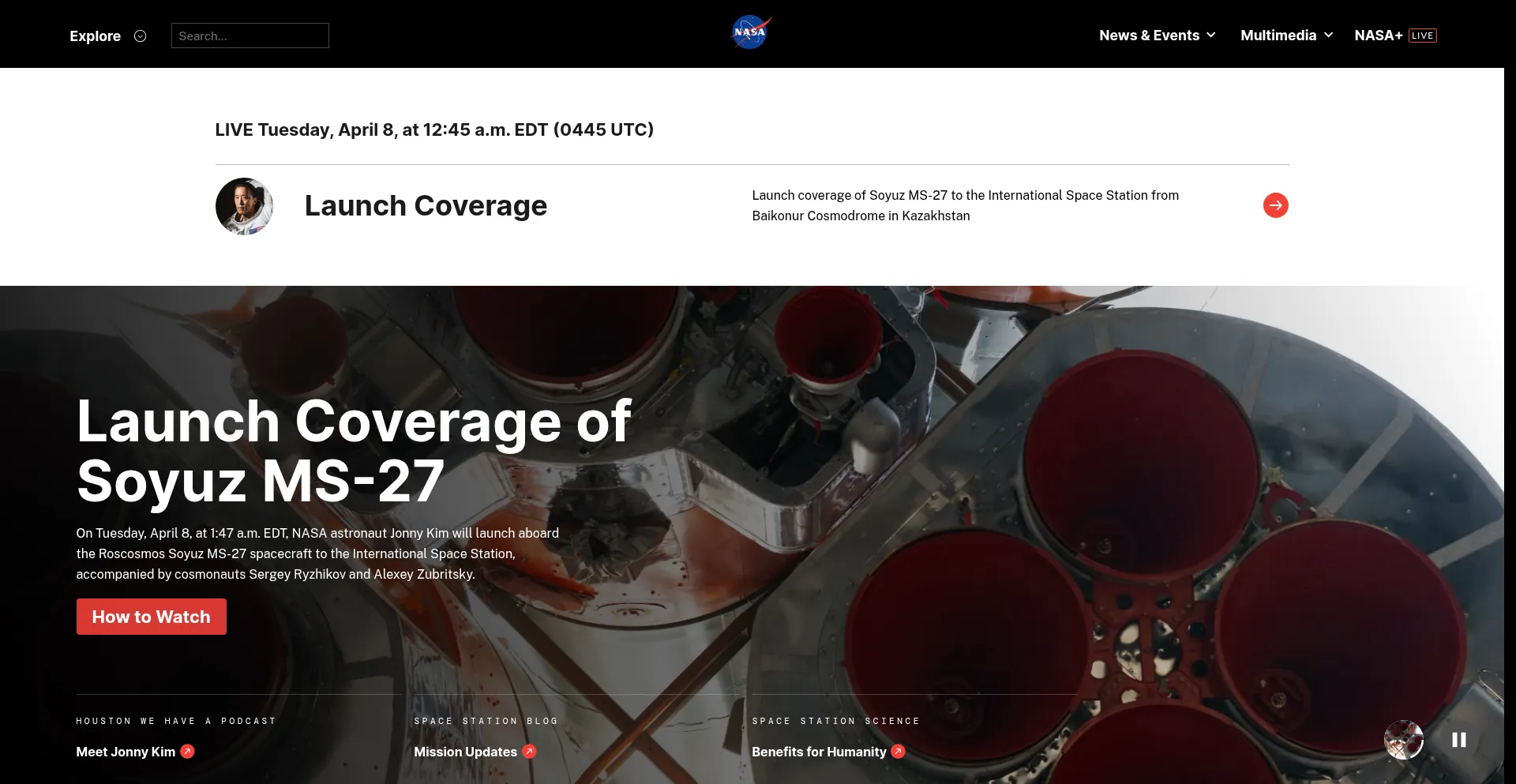Click the red arrow beside Launch Coverage

(1275, 205)
